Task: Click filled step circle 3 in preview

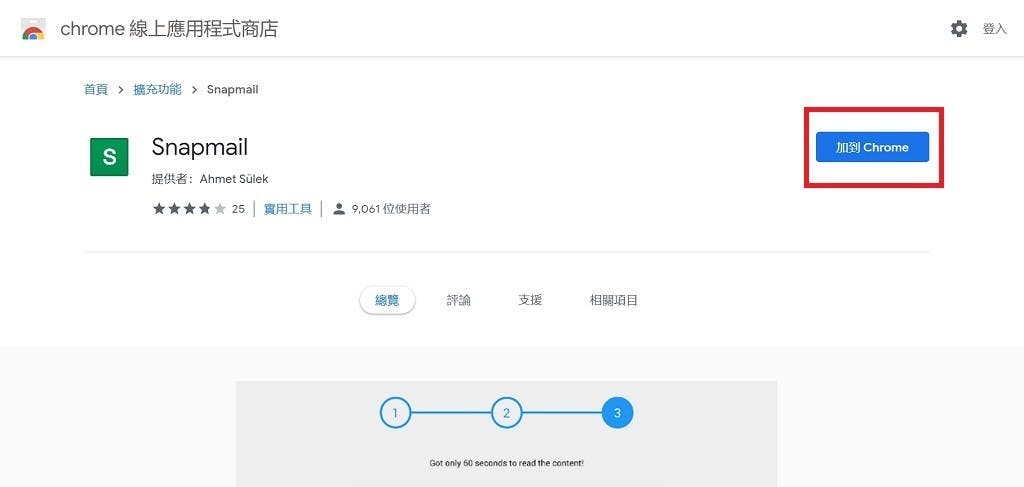Action: point(618,413)
